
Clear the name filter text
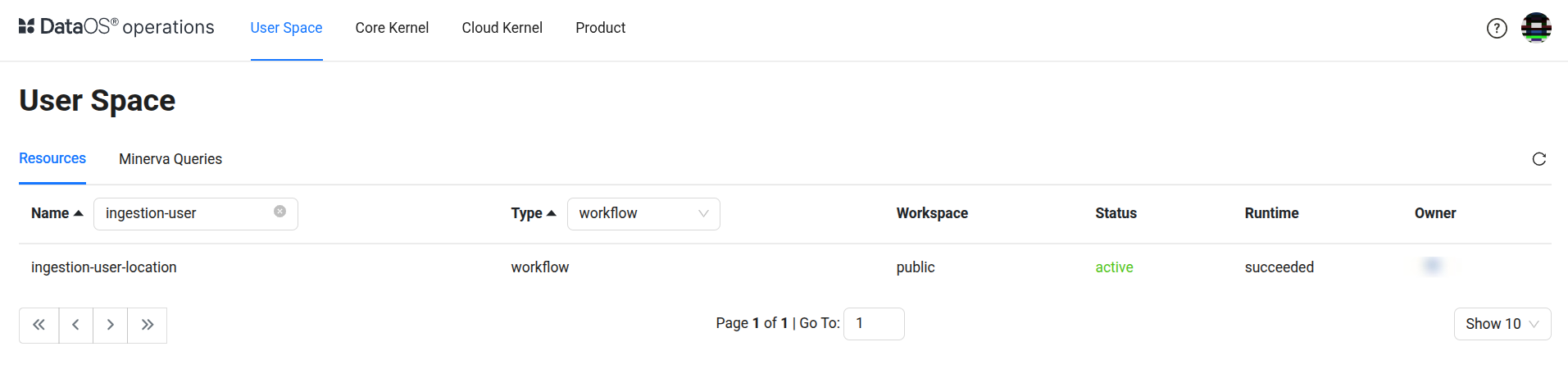point(280,212)
